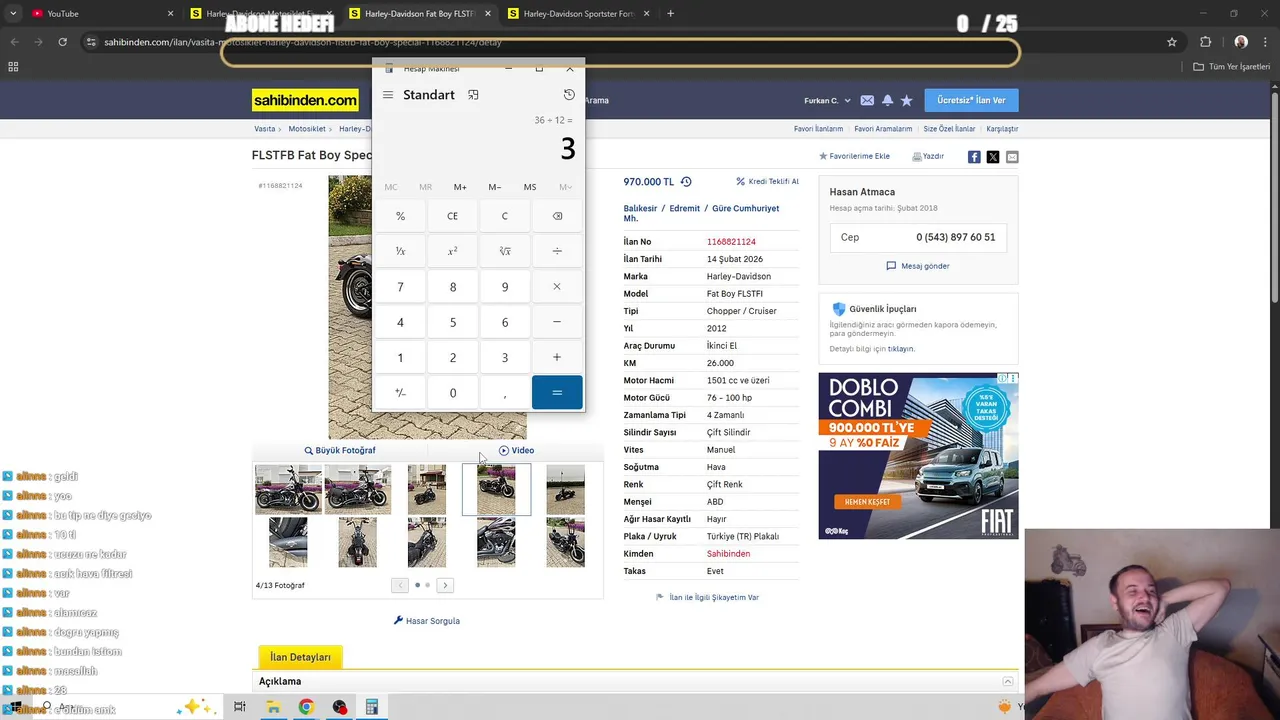Viewport: 1280px width, 720px height.
Task: Click the MS memory store key
Action: tap(530, 187)
